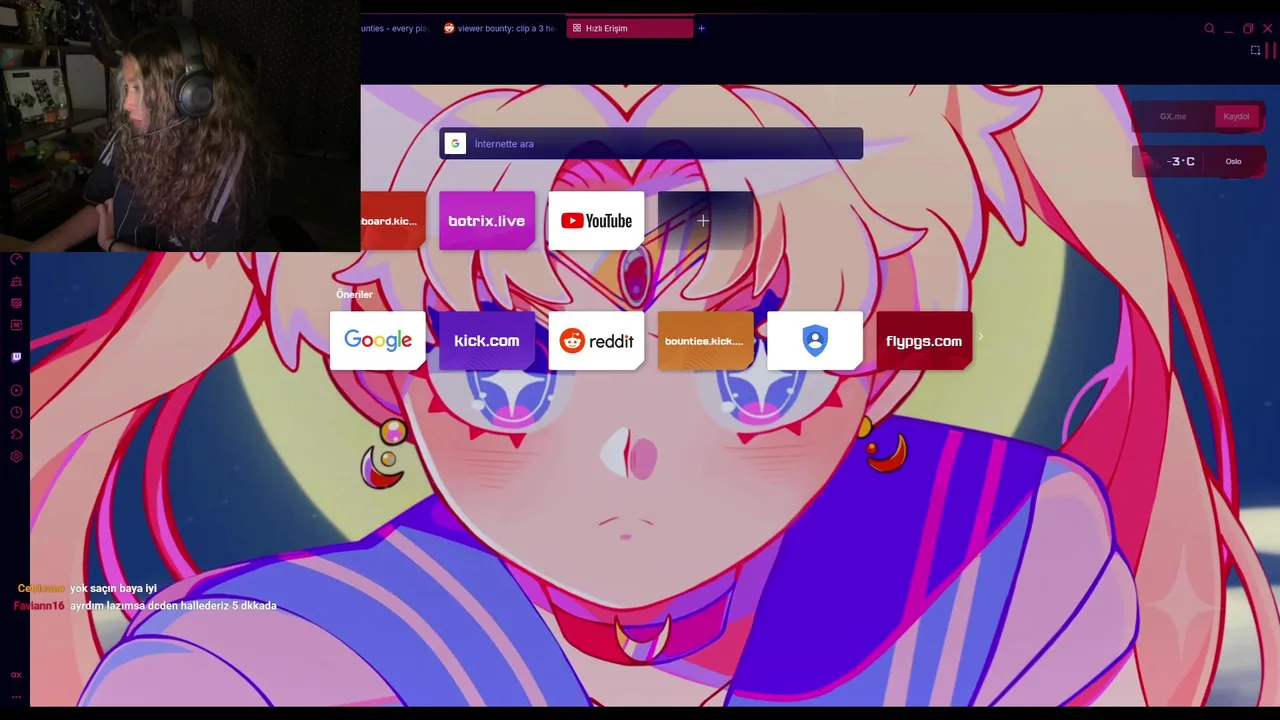Open the Player icon in the sidebar
This screenshot has height=720, width=1280.
click(x=16, y=391)
